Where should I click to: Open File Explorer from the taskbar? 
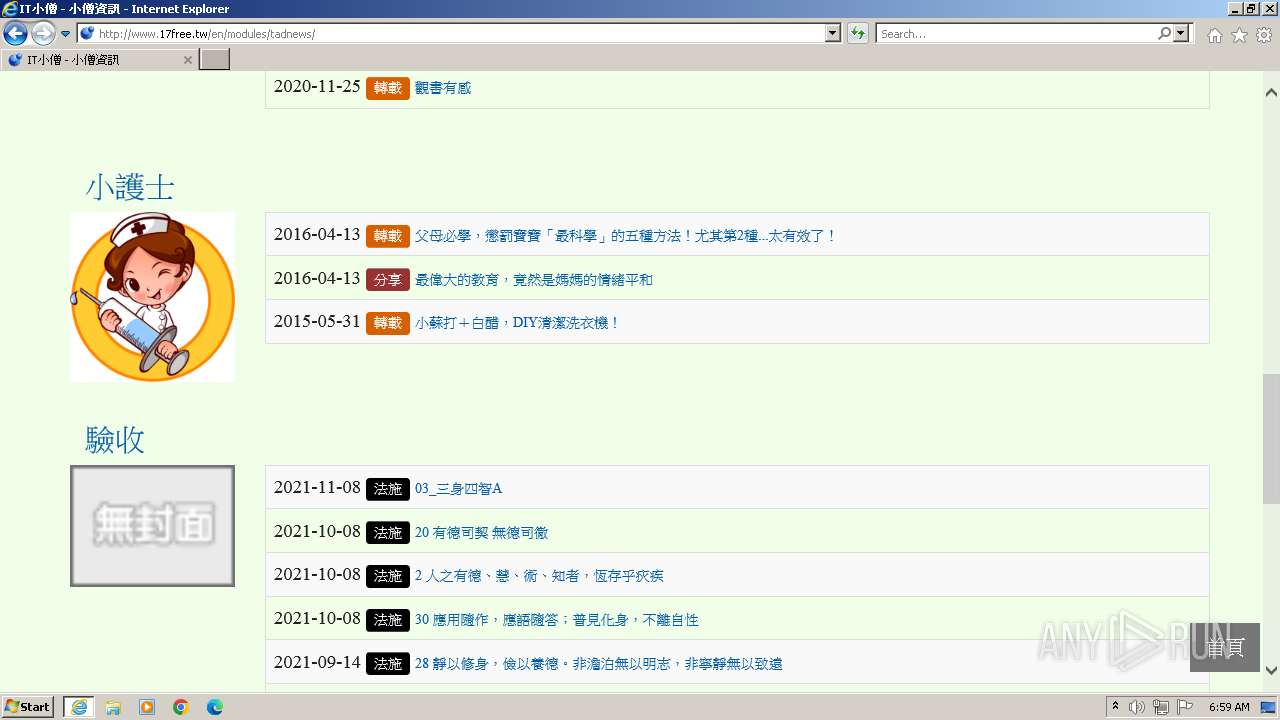(113, 707)
